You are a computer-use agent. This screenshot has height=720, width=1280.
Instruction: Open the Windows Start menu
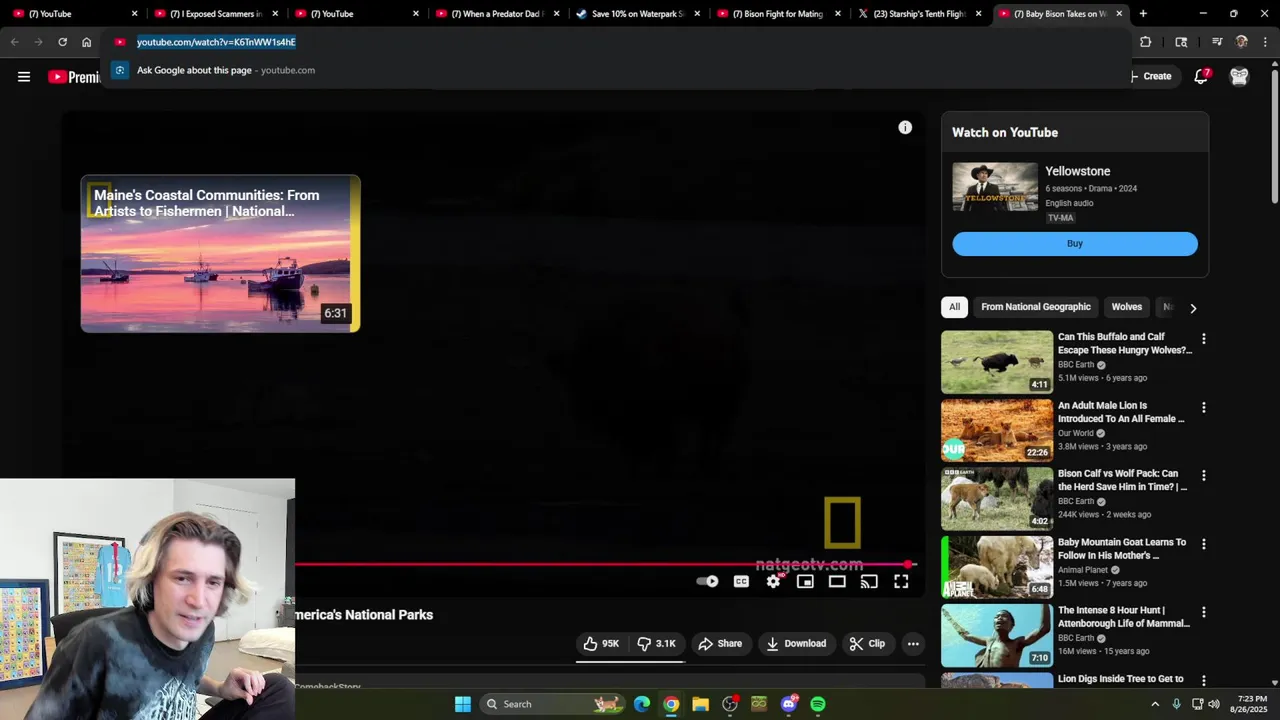(x=463, y=704)
